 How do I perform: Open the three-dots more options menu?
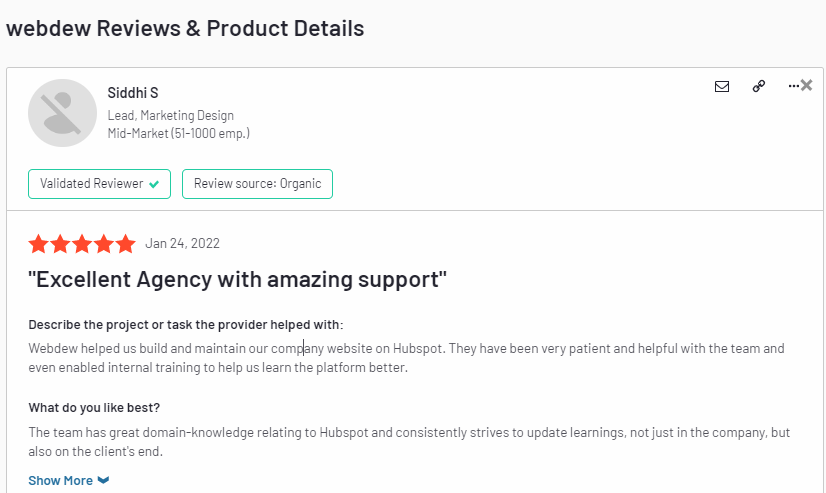click(793, 87)
